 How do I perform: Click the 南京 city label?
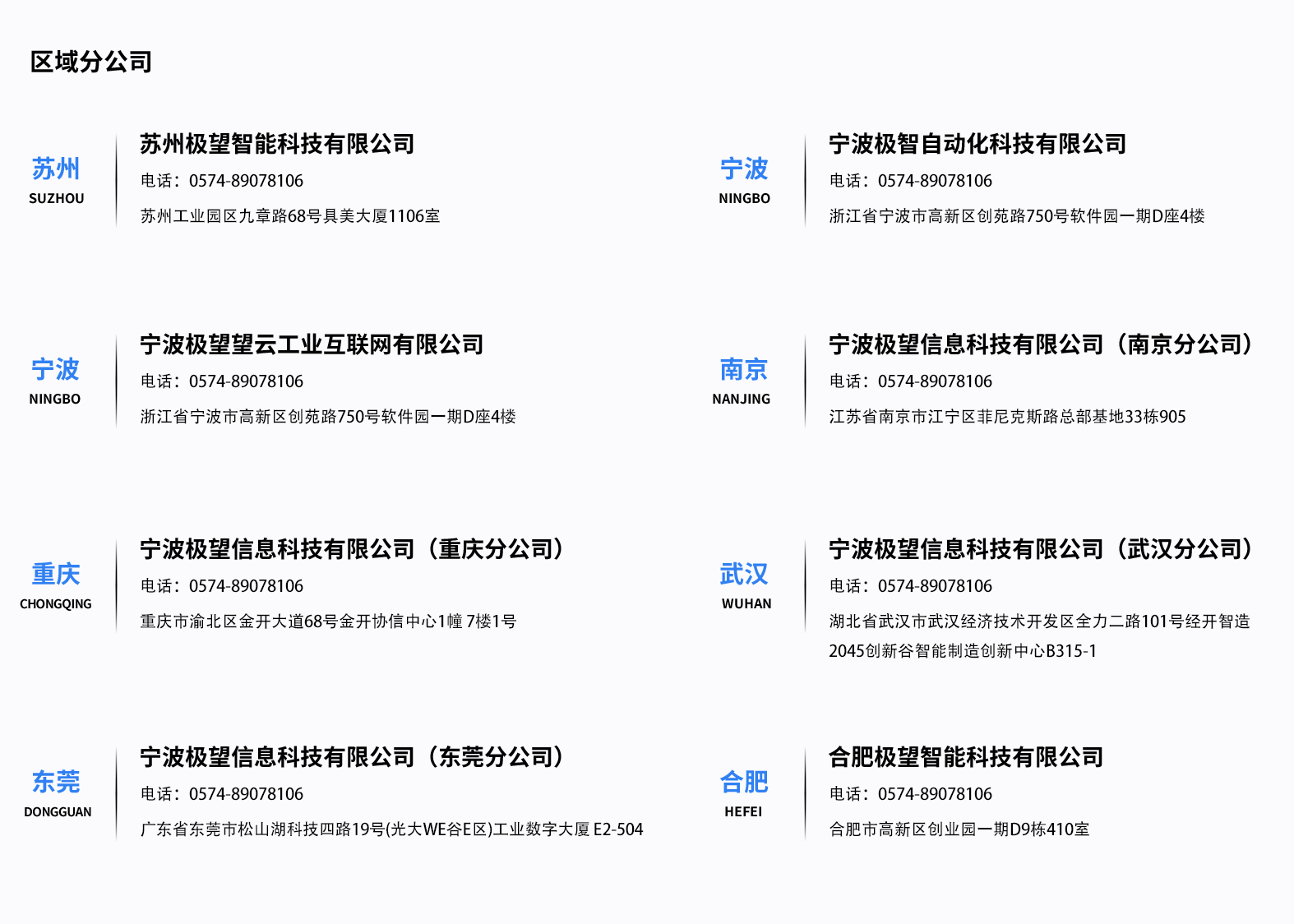[743, 370]
